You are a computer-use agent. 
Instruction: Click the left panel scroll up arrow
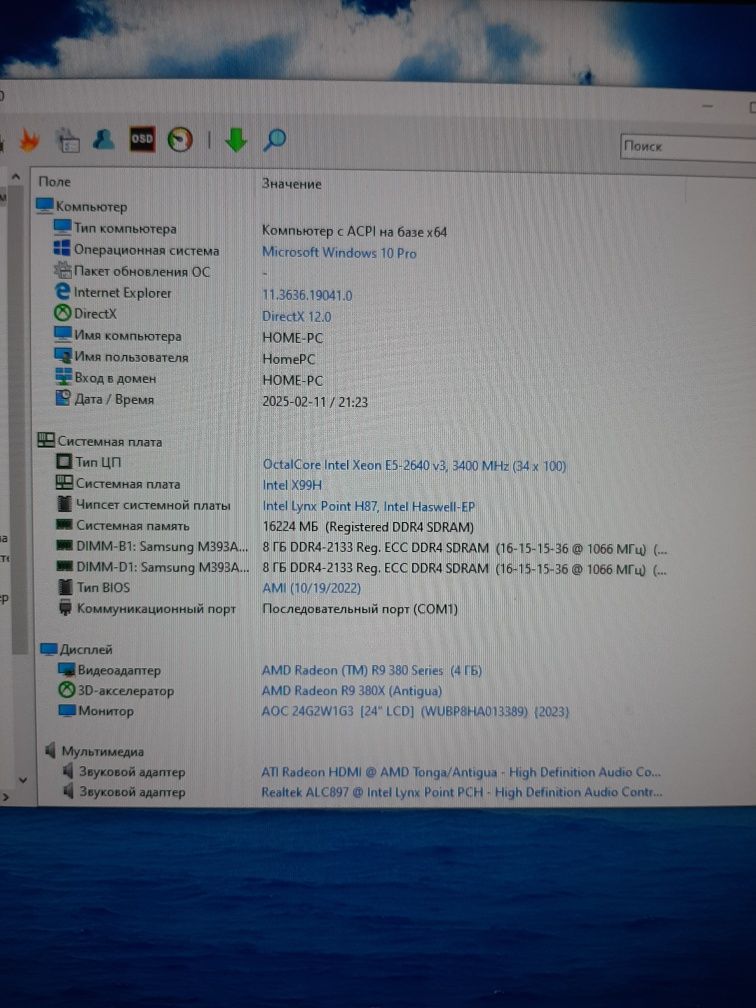coord(17,177)
